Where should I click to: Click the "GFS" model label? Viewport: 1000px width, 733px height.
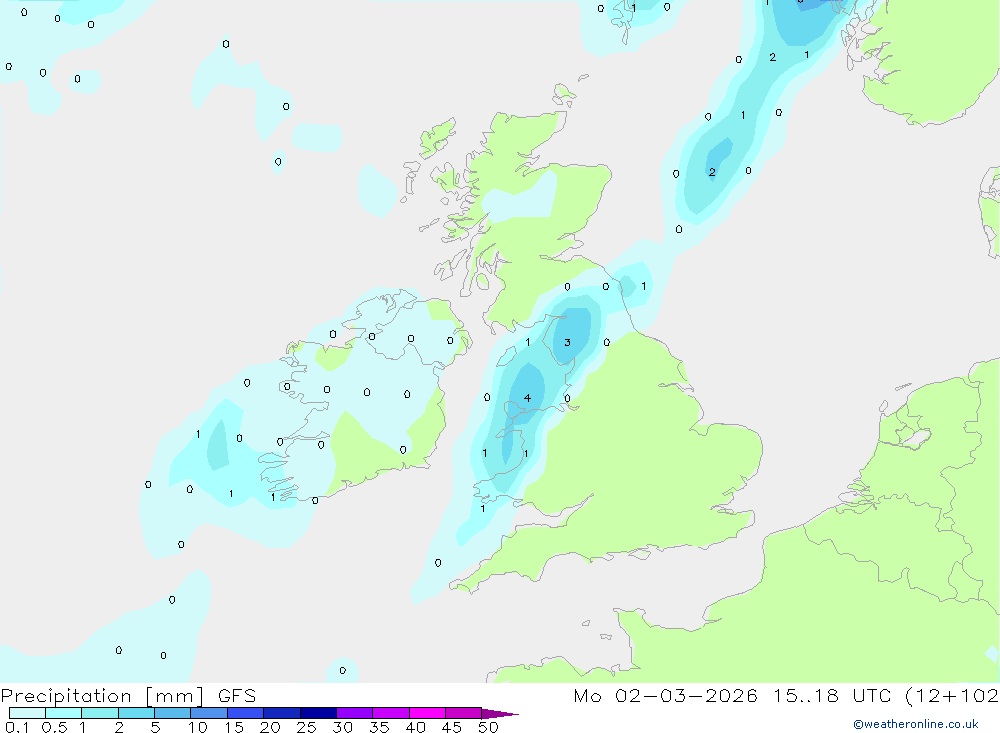(237, 695)
